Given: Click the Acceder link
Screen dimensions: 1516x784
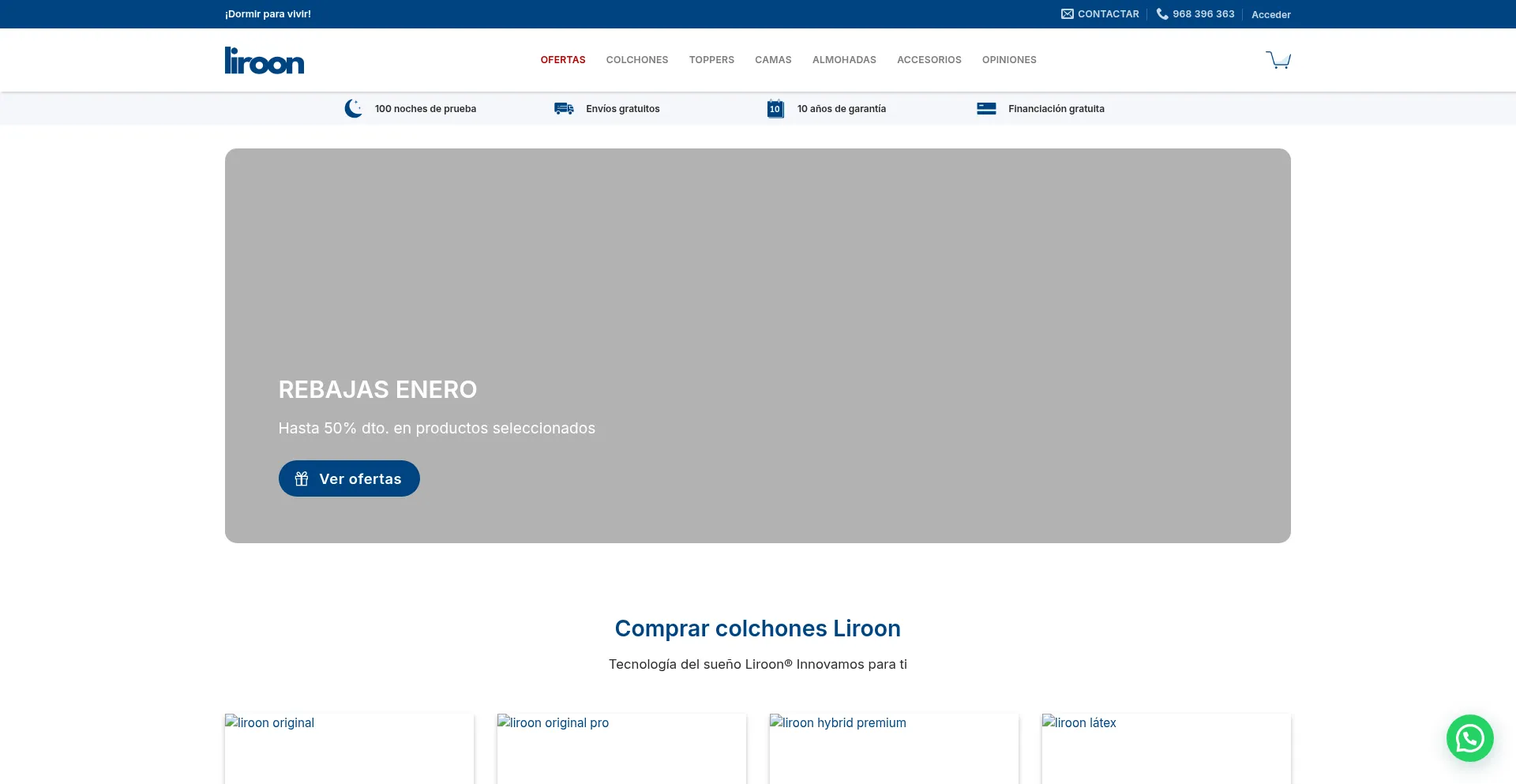Looking at the screenshot, I should pos(1270,14).
